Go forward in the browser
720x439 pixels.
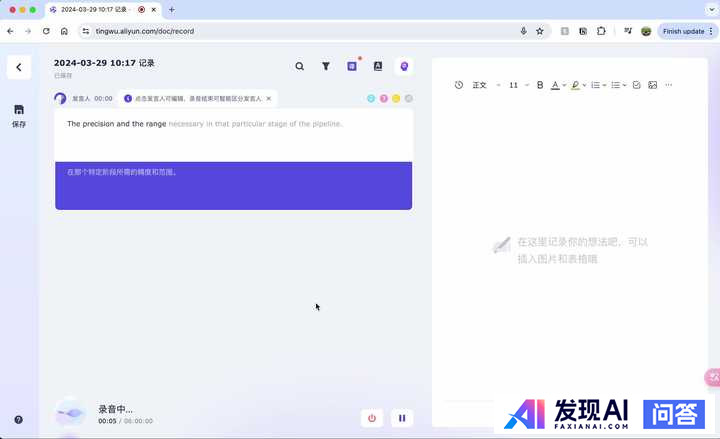[x=28, y=31]
